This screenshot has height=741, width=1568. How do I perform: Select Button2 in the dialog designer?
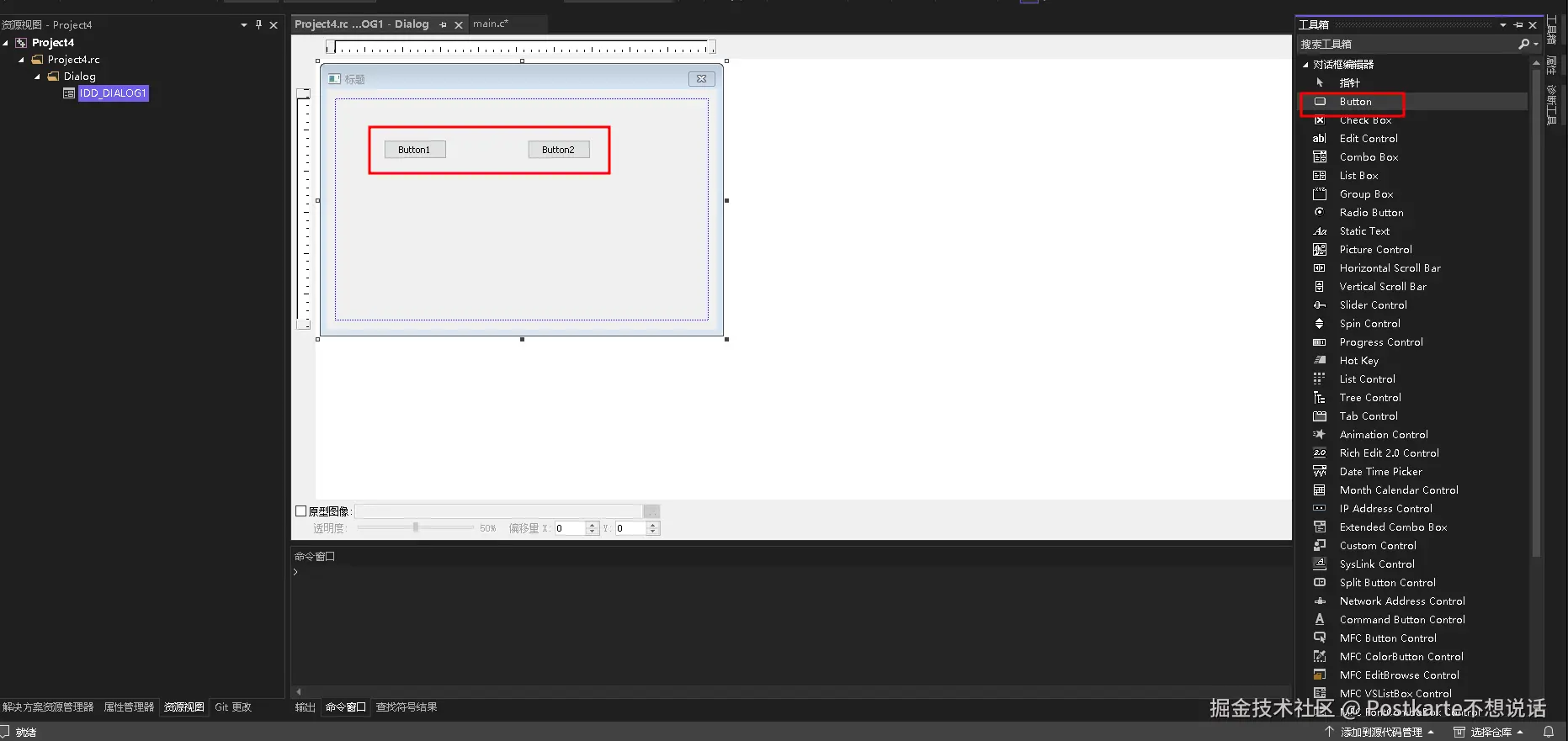(x=559, y=150)
